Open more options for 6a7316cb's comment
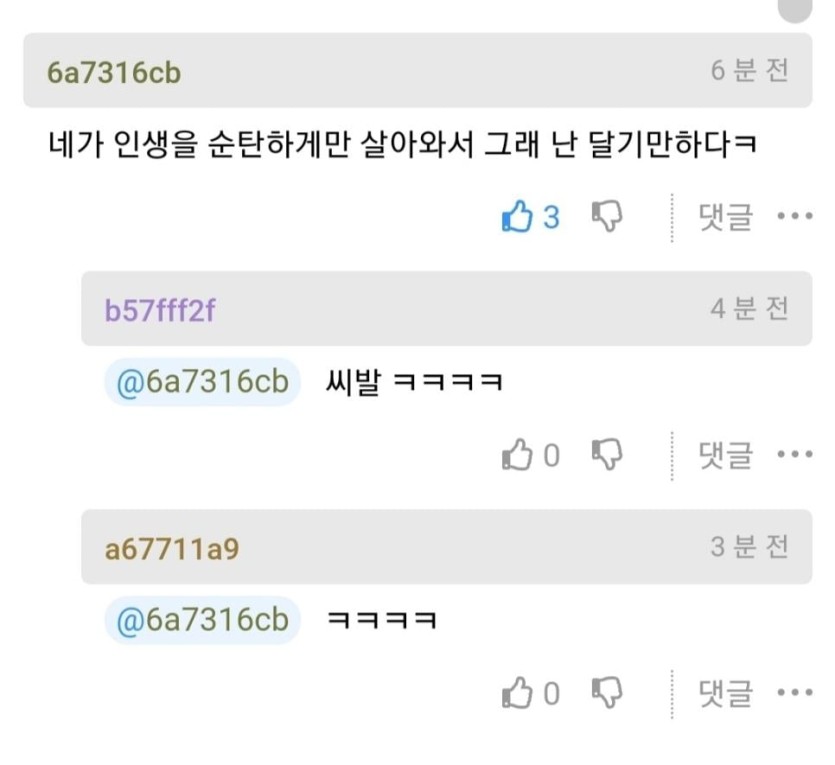Viewport: 835px width, 765px height. coord(794,216)
